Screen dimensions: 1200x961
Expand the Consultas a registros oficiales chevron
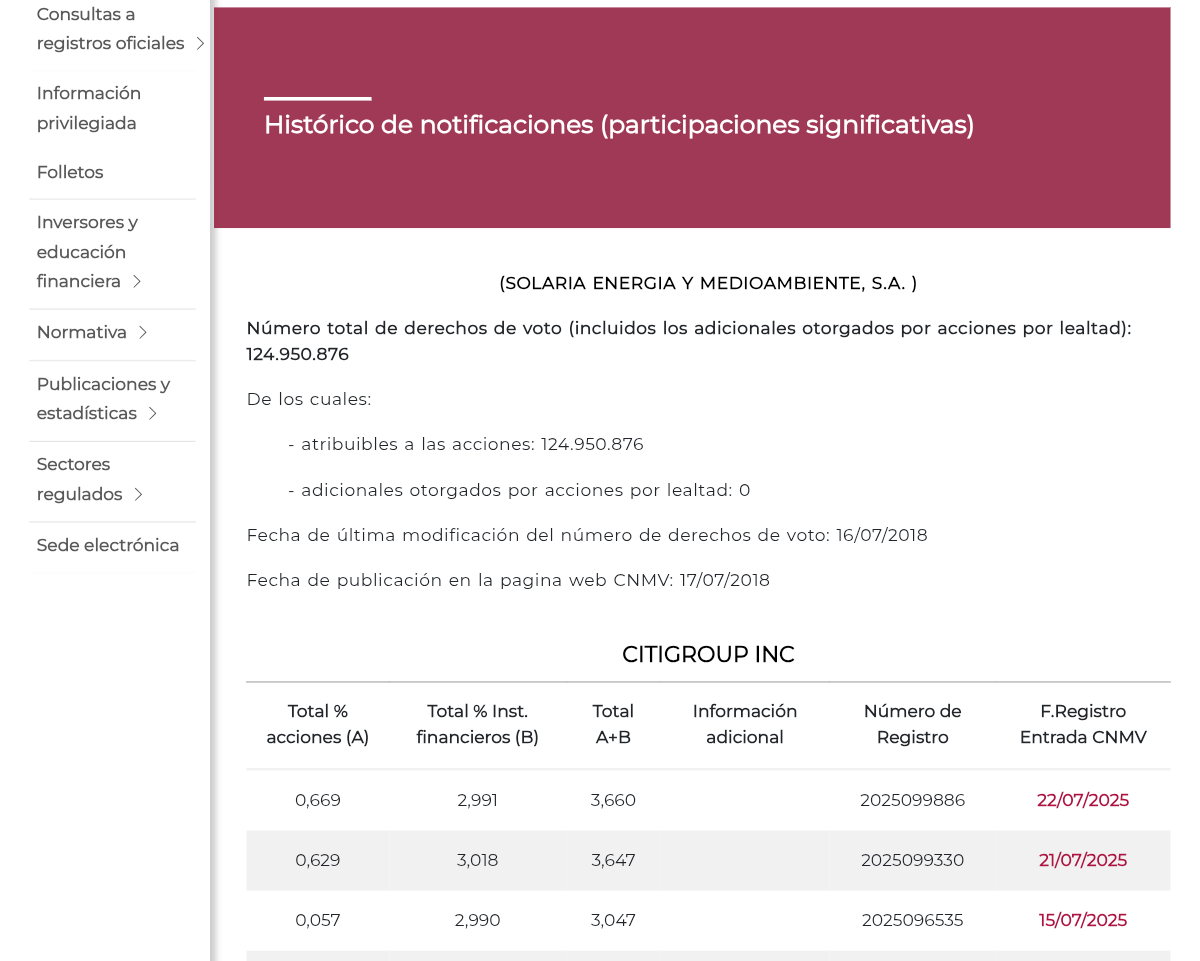200,43
